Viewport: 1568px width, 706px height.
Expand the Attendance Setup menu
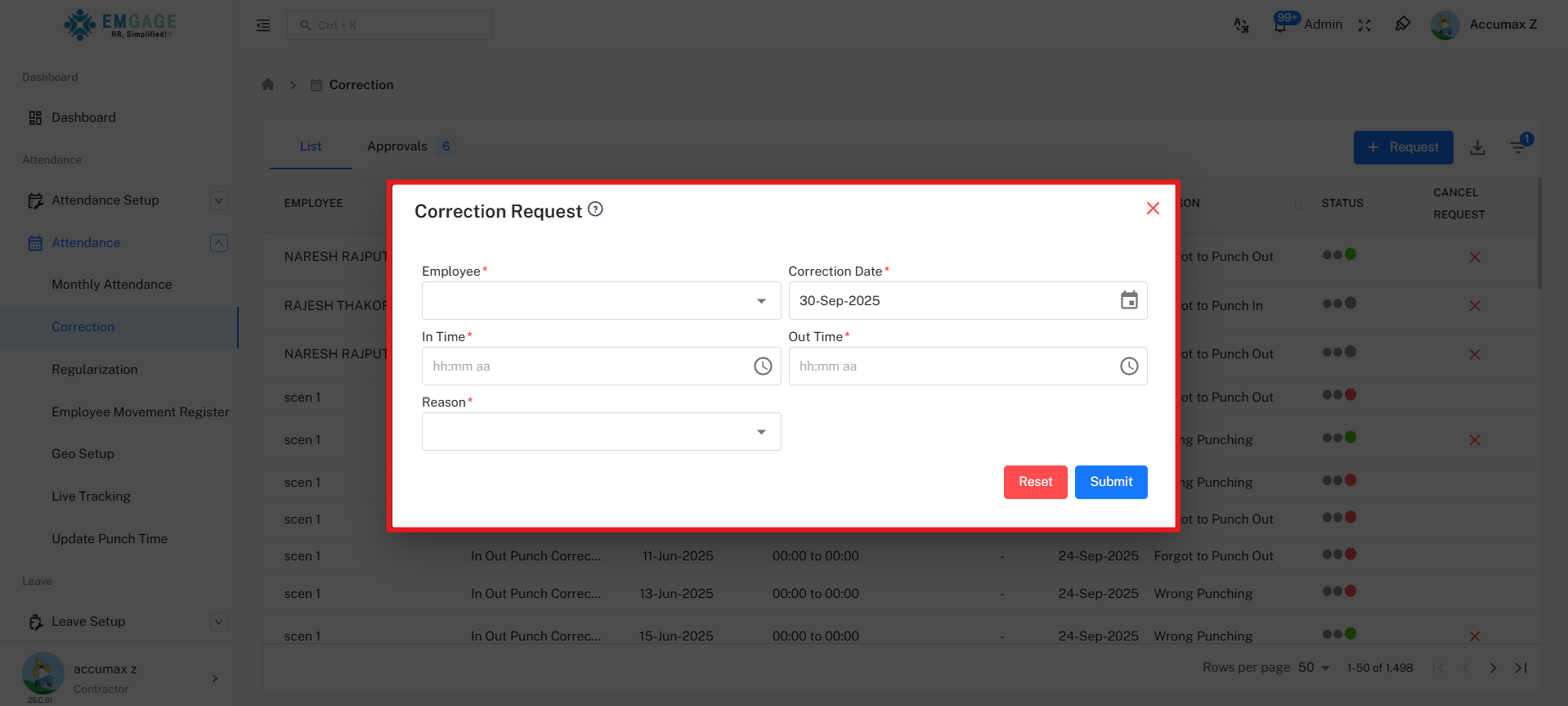coord(218,200)
